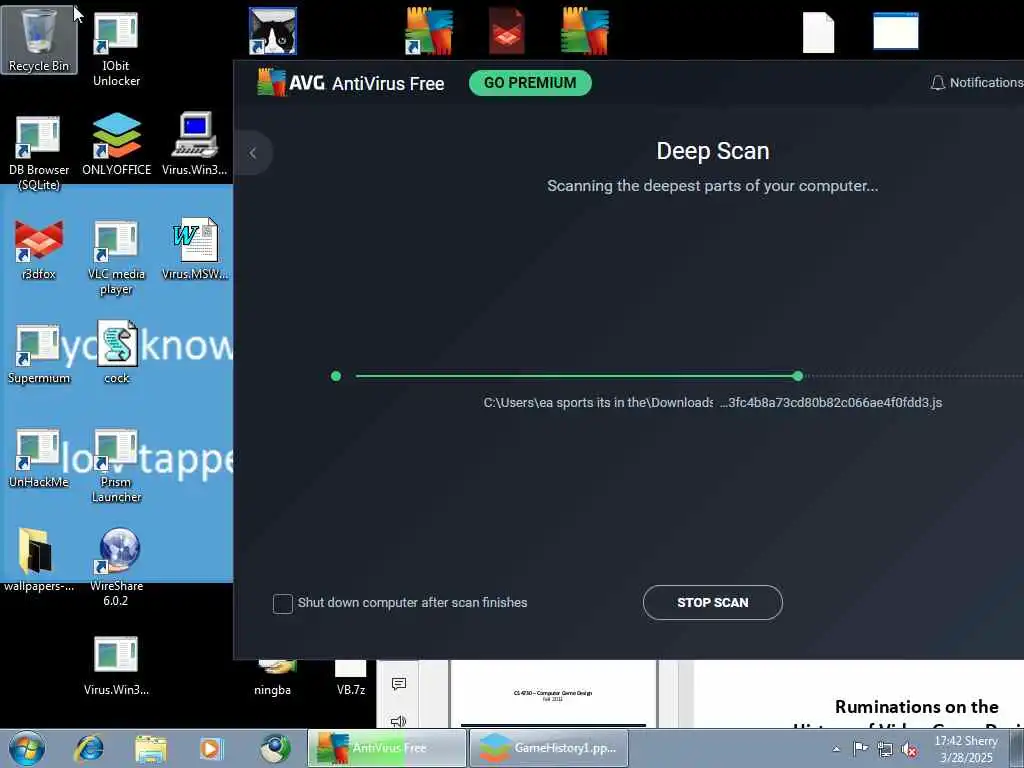Launch WireShare 6.0.2 shortcut
1024x768 pixels.
click(116, 567)
